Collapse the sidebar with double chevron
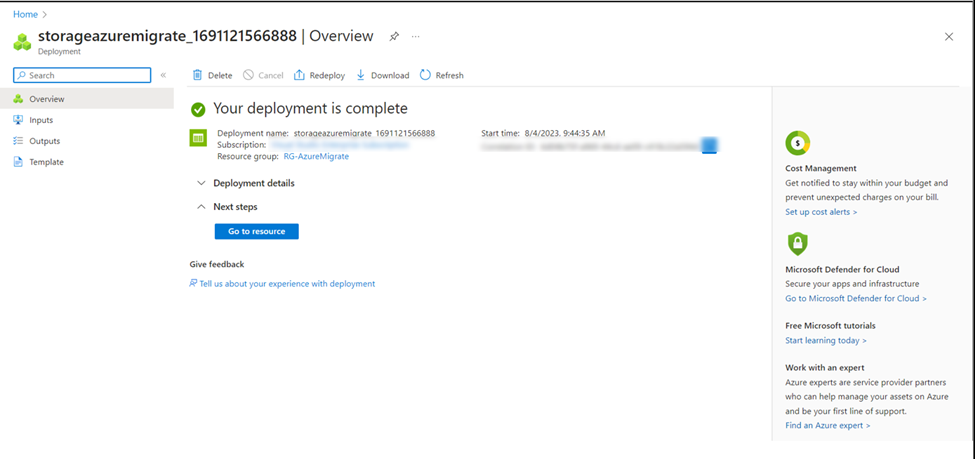This screenshot has height=459, width=975. coord(164,75)
